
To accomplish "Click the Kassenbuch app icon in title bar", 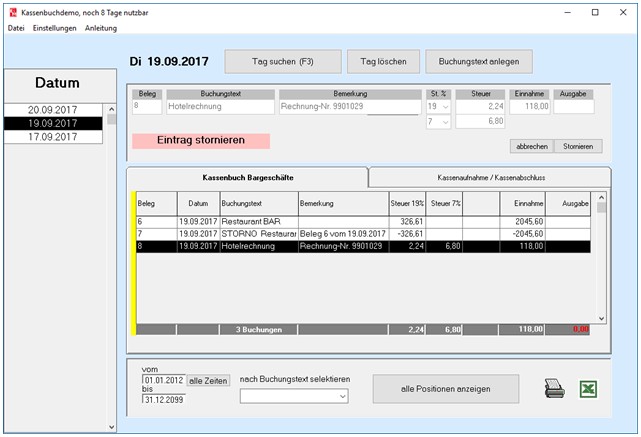I will [x=13, y=12].
